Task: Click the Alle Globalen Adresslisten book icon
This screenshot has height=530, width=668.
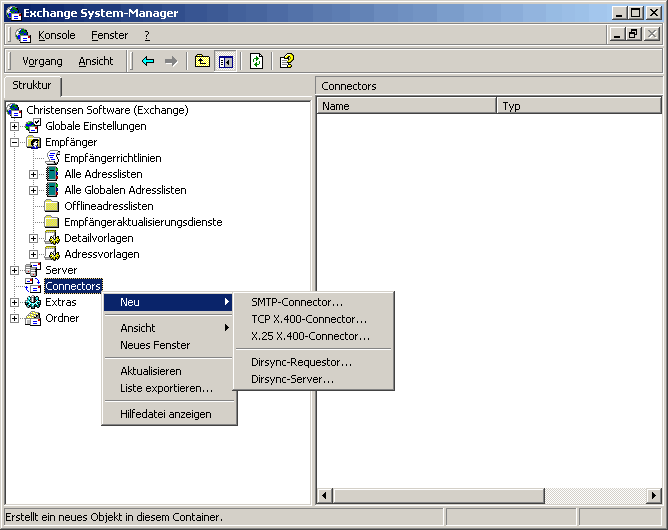Action: click(52, 190)
